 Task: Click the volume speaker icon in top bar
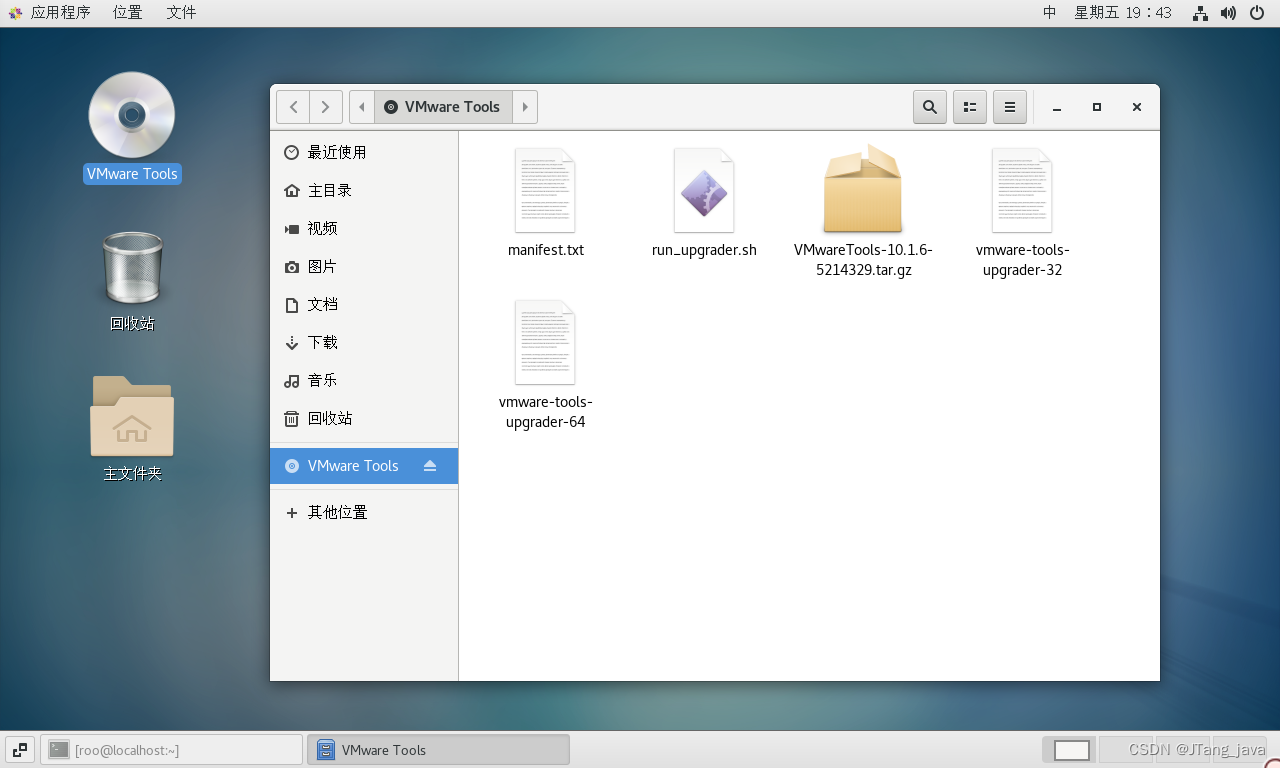[1228, 13]
